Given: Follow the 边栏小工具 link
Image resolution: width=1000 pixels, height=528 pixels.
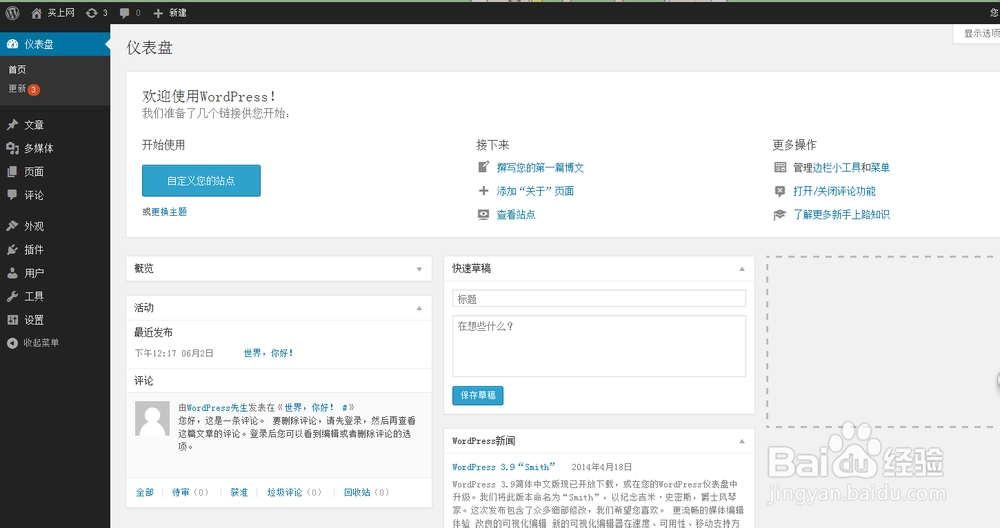Looking at the screenshot, I should [x=837, y=168].
